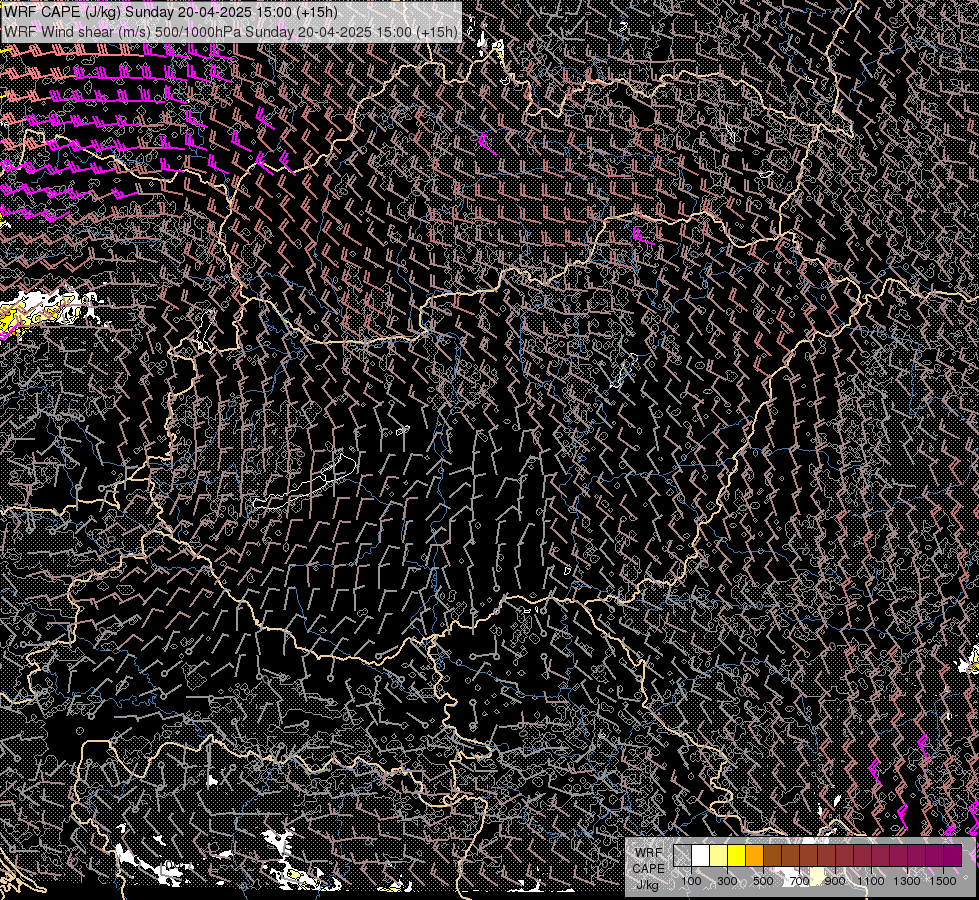Viewport: 979px width, 900px height.
Task: Click the white Lake Balaton outline on map
Action: click(305, 481)
